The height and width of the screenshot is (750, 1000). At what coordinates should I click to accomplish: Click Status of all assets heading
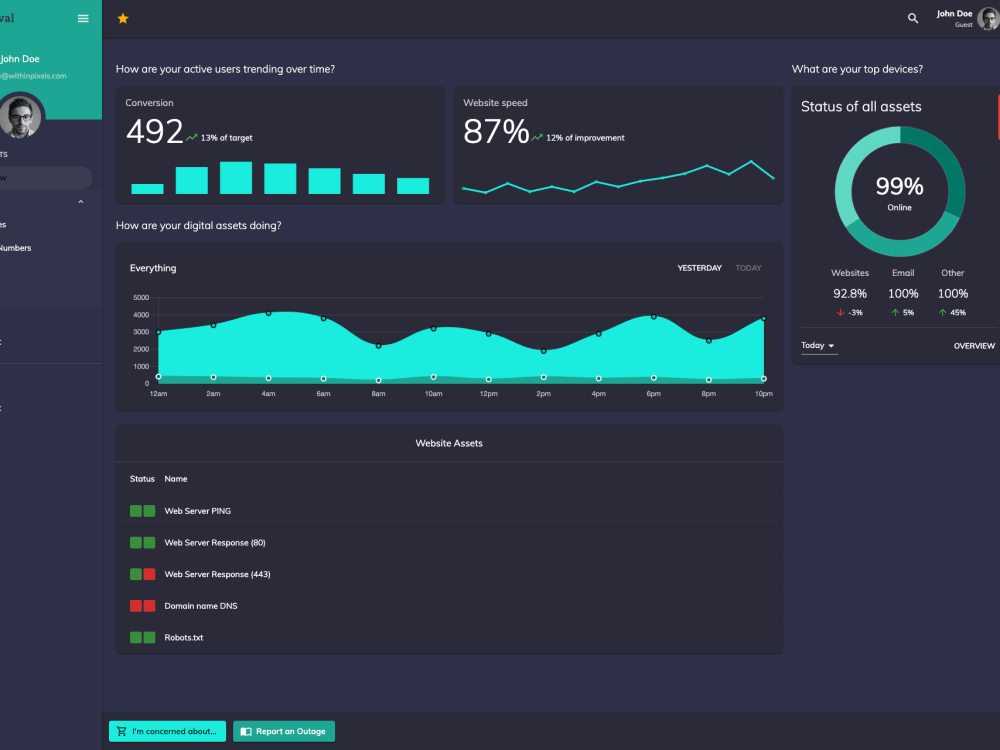861,107
